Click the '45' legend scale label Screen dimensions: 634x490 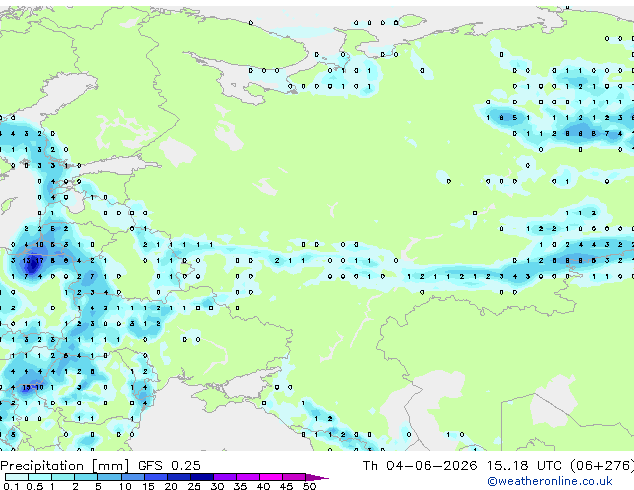click(287, 486)
